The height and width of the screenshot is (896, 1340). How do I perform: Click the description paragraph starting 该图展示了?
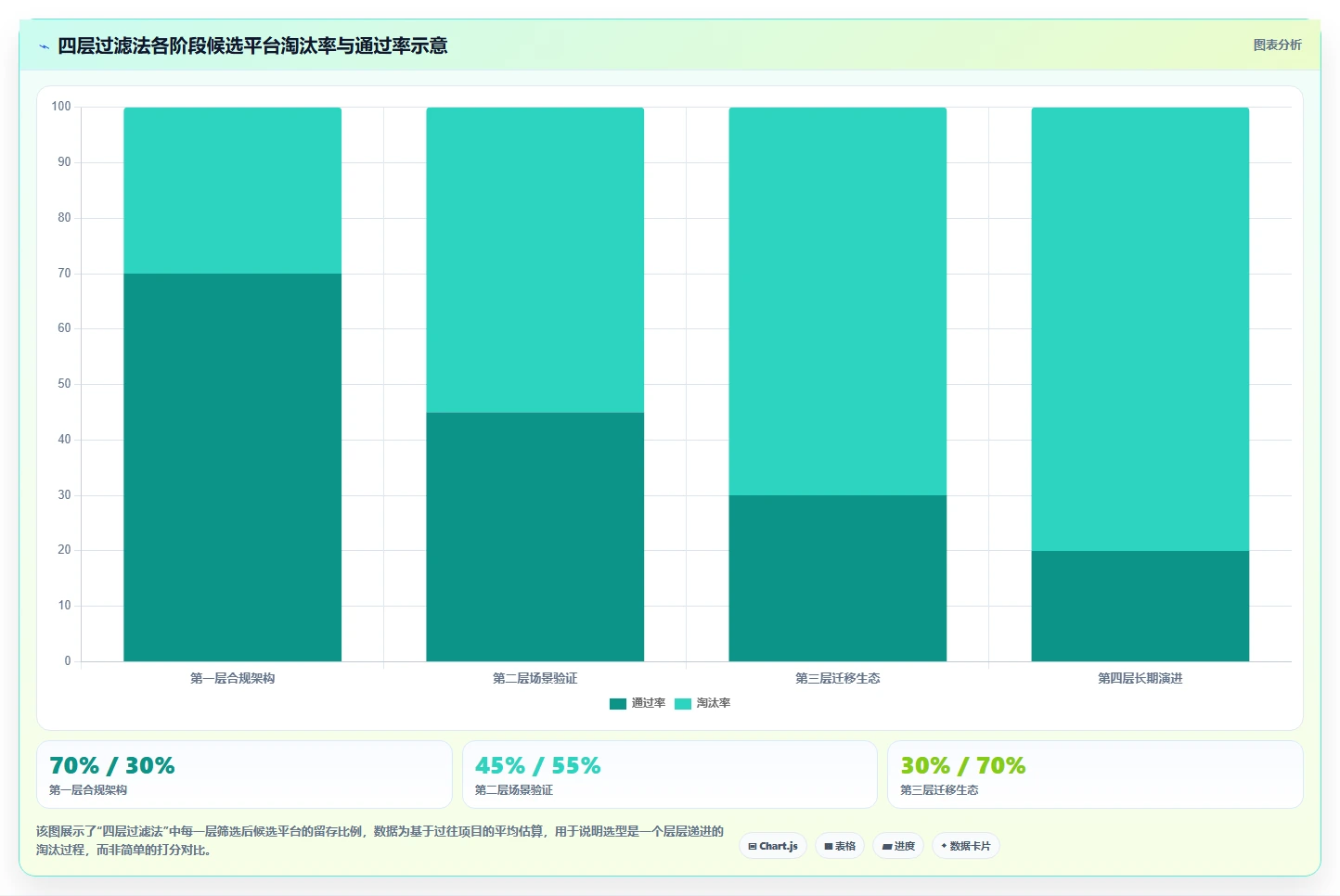pos(380,840)
